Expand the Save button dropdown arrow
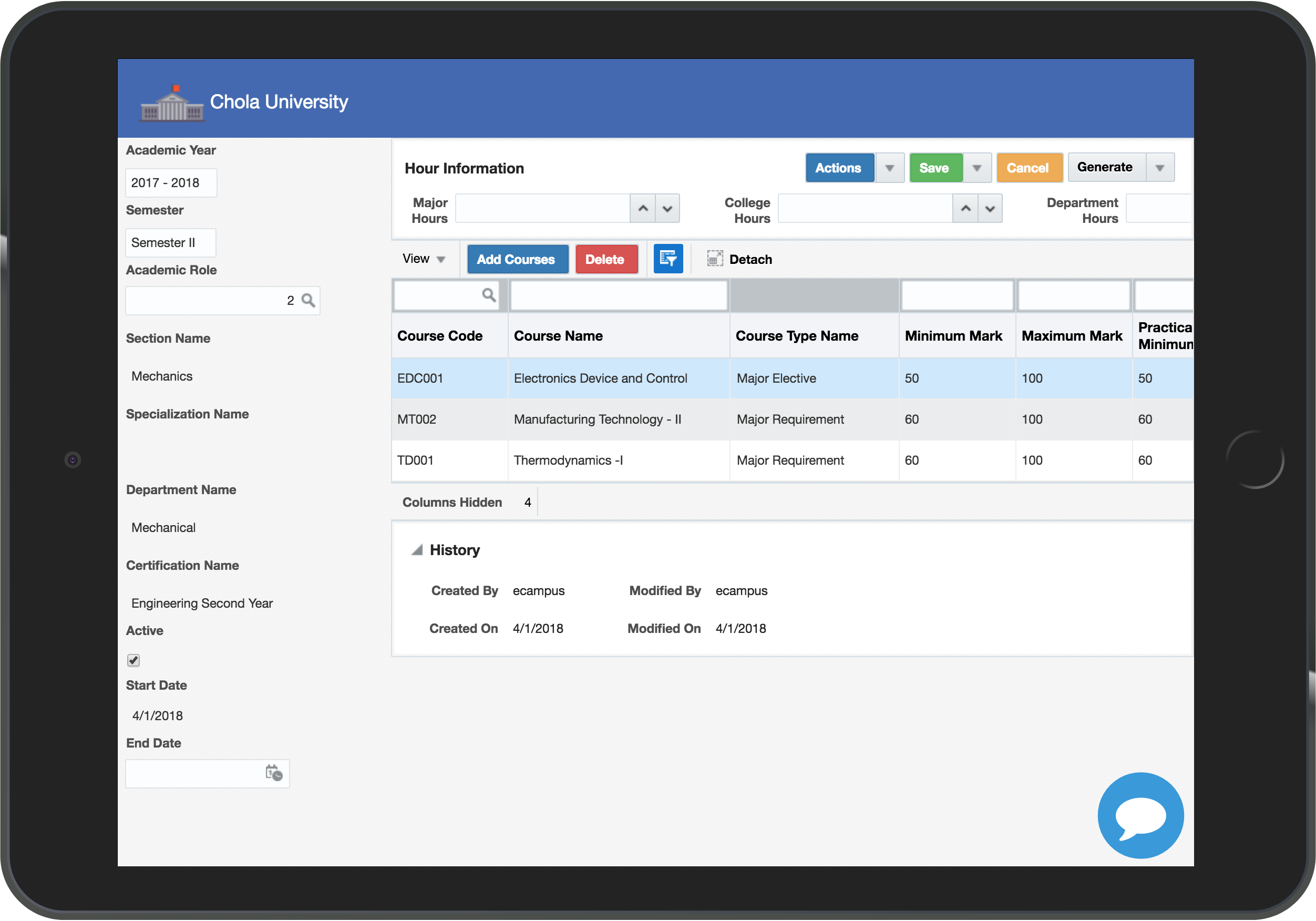The image size is (1316, 921). [x=976, y=168]
